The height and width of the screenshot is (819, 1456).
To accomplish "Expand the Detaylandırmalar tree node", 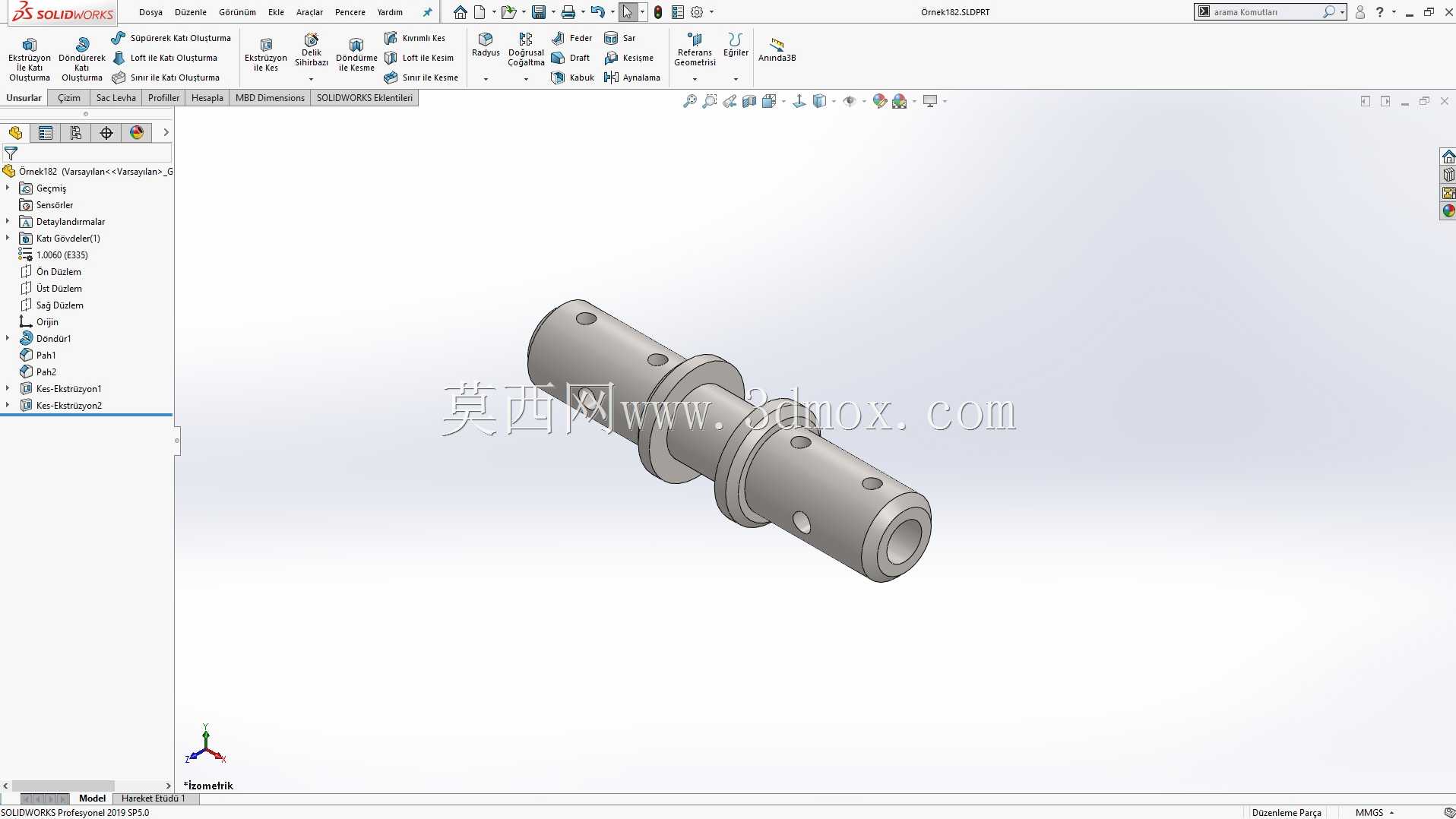I will [x=8, y=221].
